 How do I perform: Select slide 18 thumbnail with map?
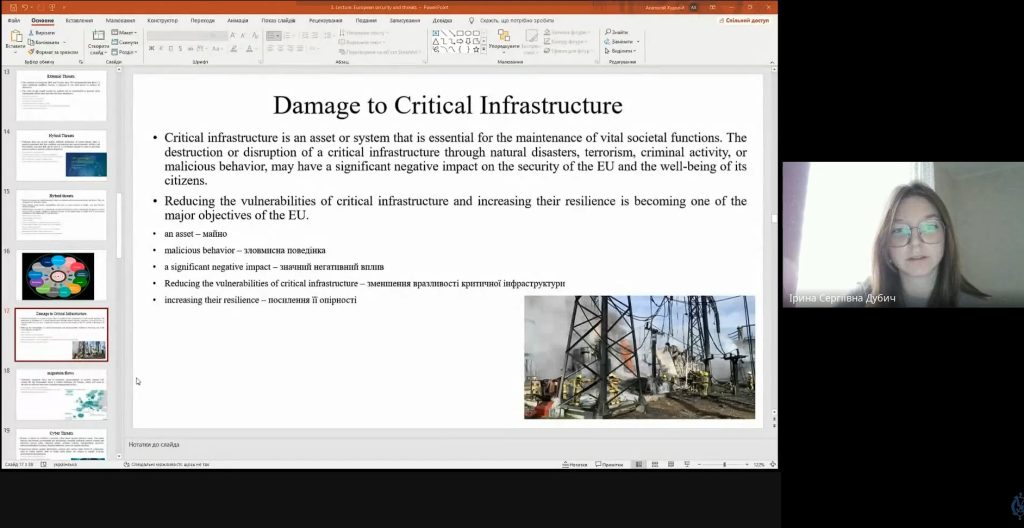coord(61,393)
